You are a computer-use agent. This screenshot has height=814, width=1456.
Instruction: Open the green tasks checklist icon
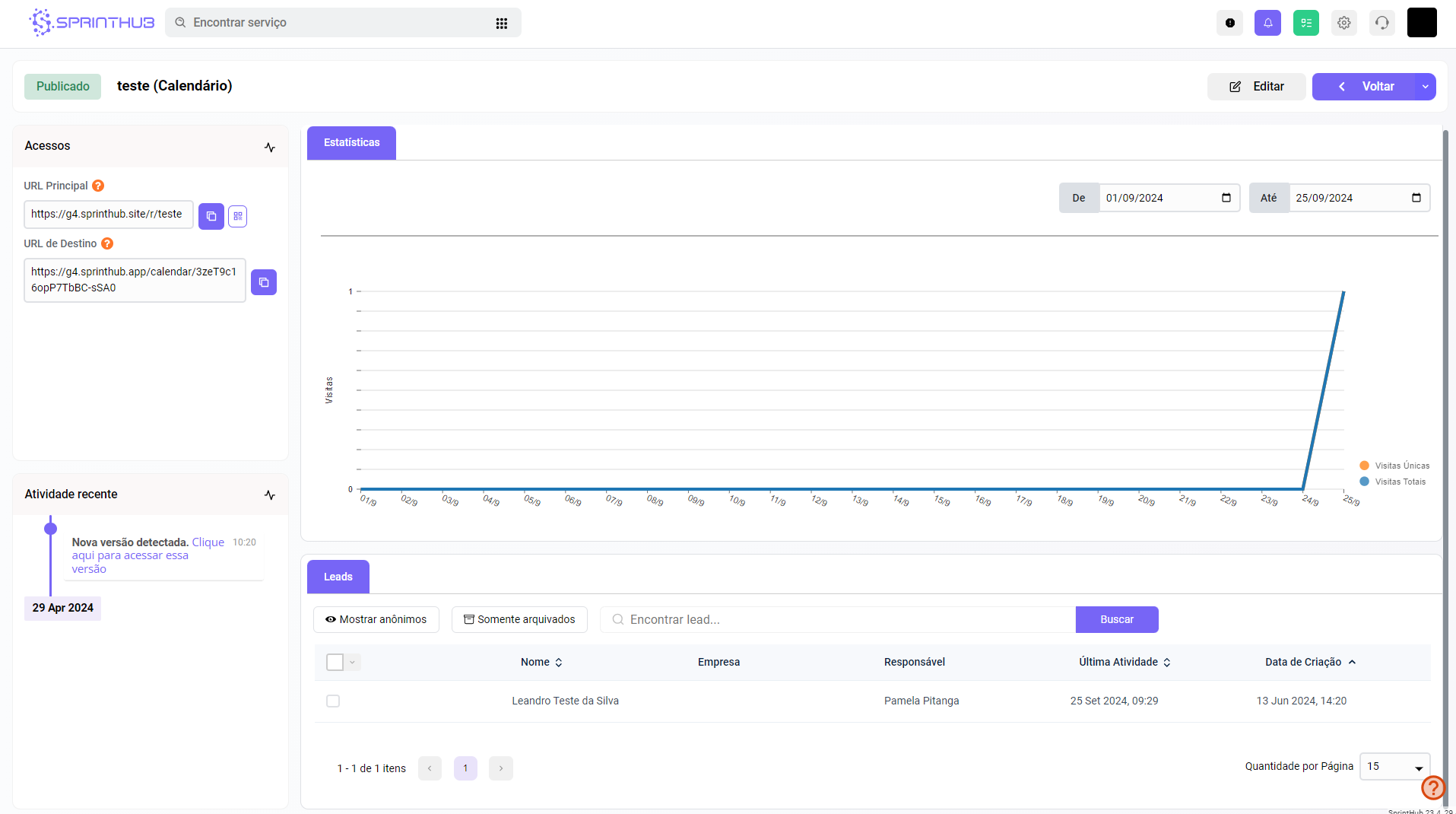1305,23
